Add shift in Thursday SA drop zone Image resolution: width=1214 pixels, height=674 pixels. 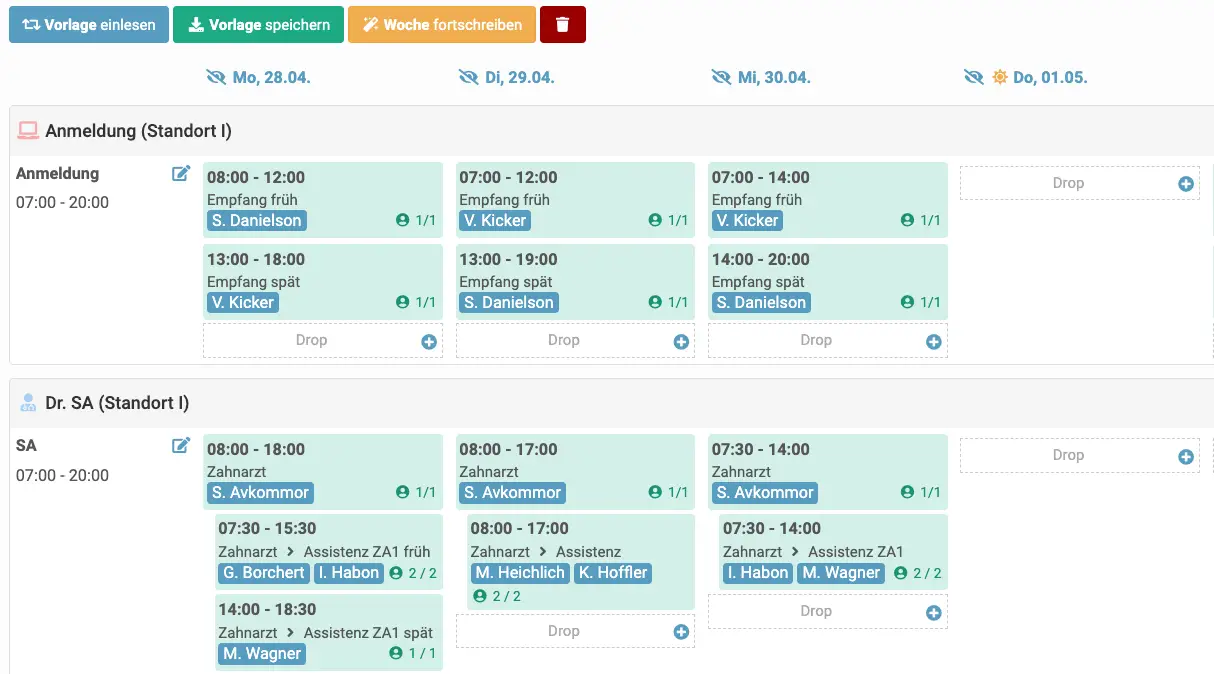pyautogui.click(x=1185, y=456)
